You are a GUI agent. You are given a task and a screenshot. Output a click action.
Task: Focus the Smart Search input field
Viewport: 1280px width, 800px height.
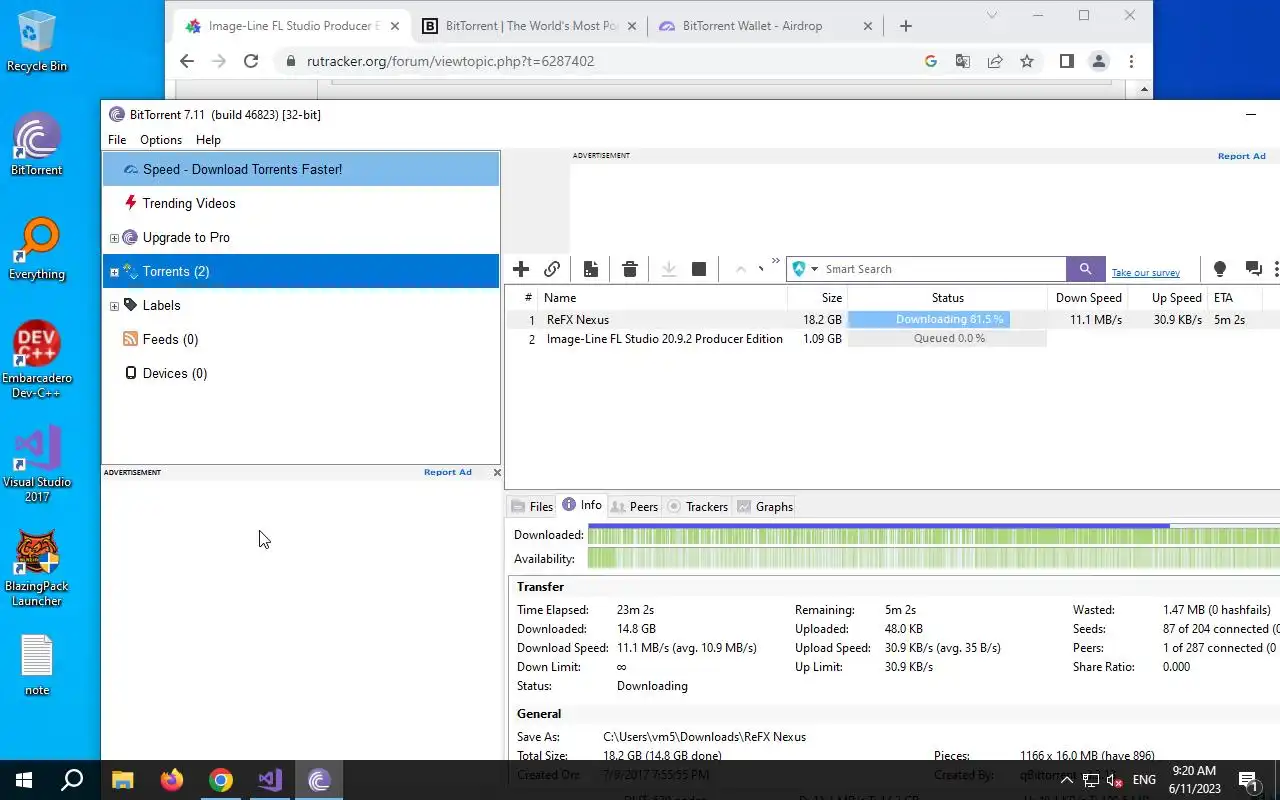944,269
